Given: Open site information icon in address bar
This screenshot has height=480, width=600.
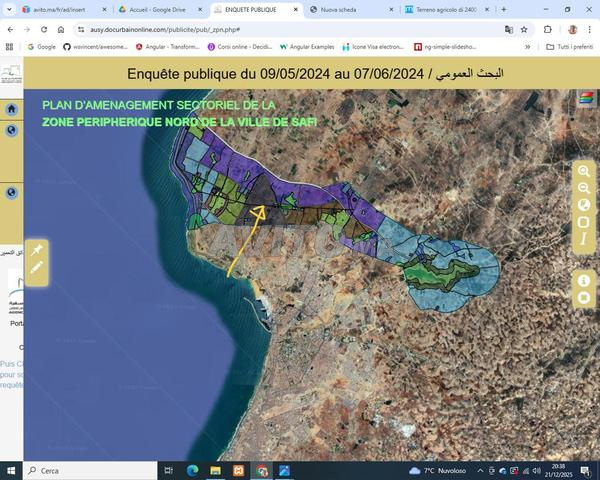Looking at the screenshot, I should tap(81, 29).
